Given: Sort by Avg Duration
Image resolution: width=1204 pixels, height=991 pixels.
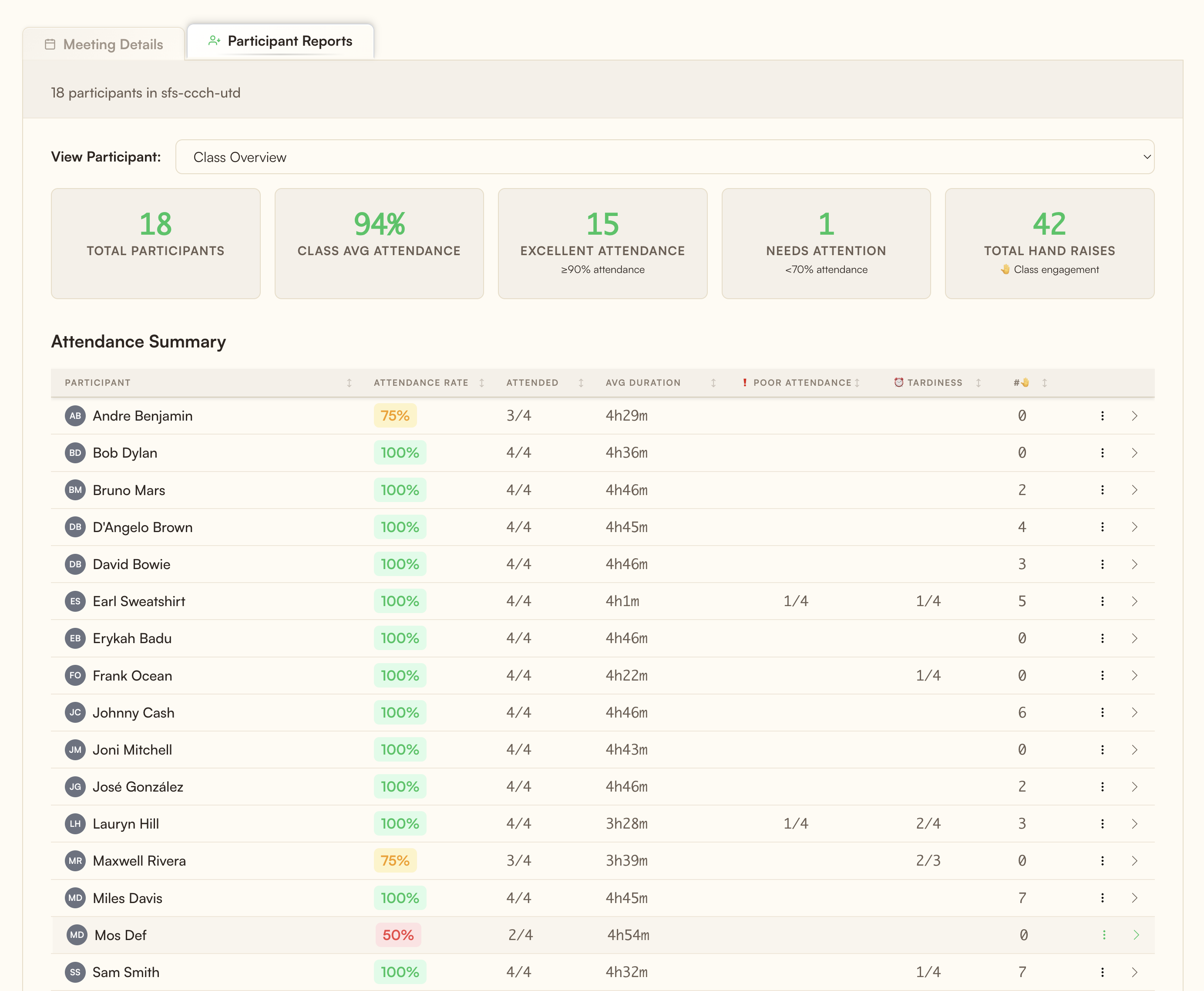Looking at the screenshot, I should tap(713, 383).
